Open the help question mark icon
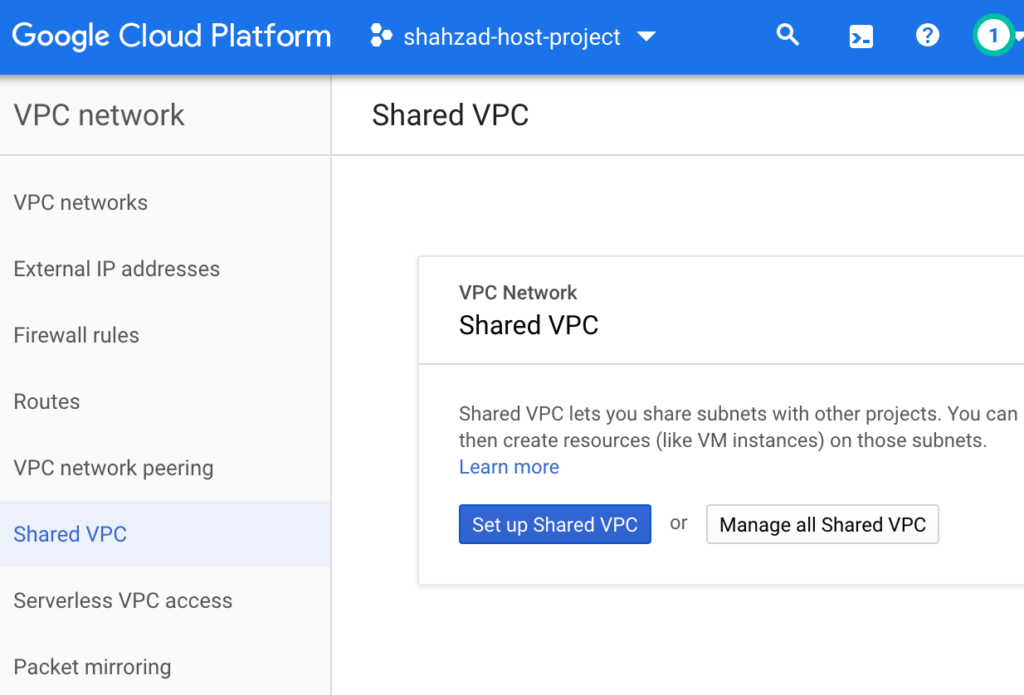 click(927, 35)
